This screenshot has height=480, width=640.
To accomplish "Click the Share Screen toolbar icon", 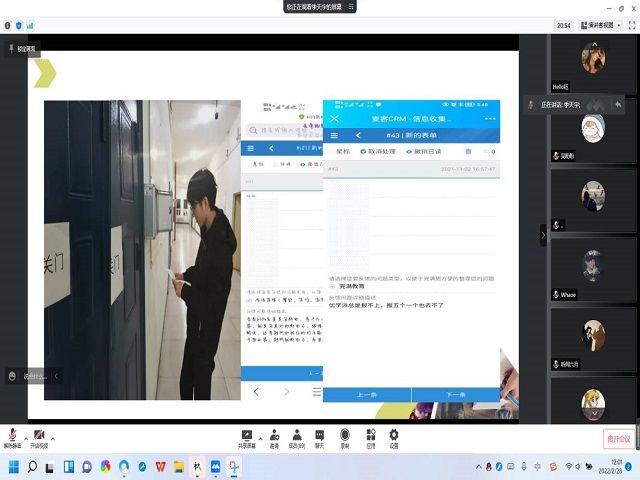I will 247,439.
